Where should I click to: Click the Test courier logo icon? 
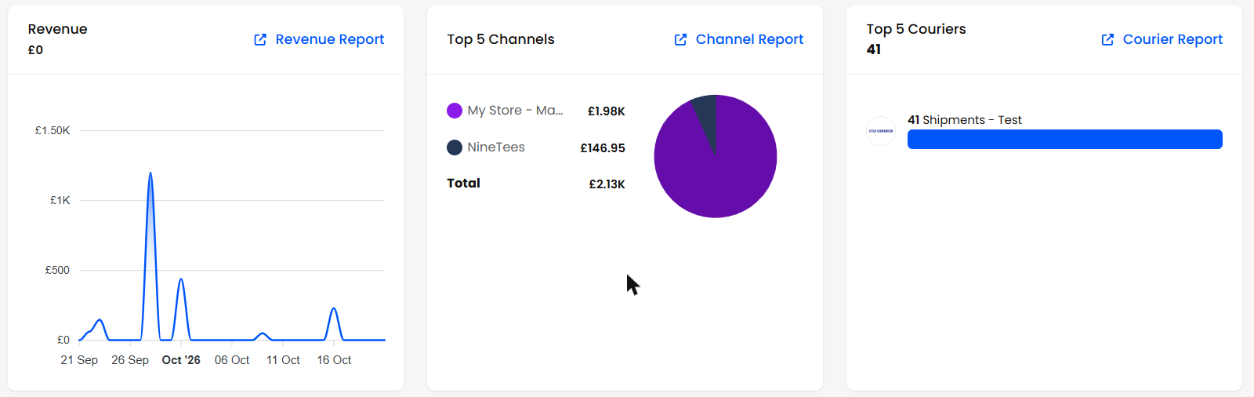click(x=881, y=131)
